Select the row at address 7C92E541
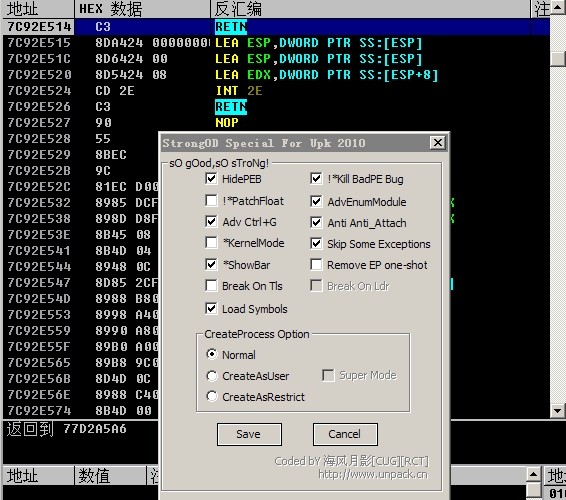The image size is (566, 500). tap(80, 251)
